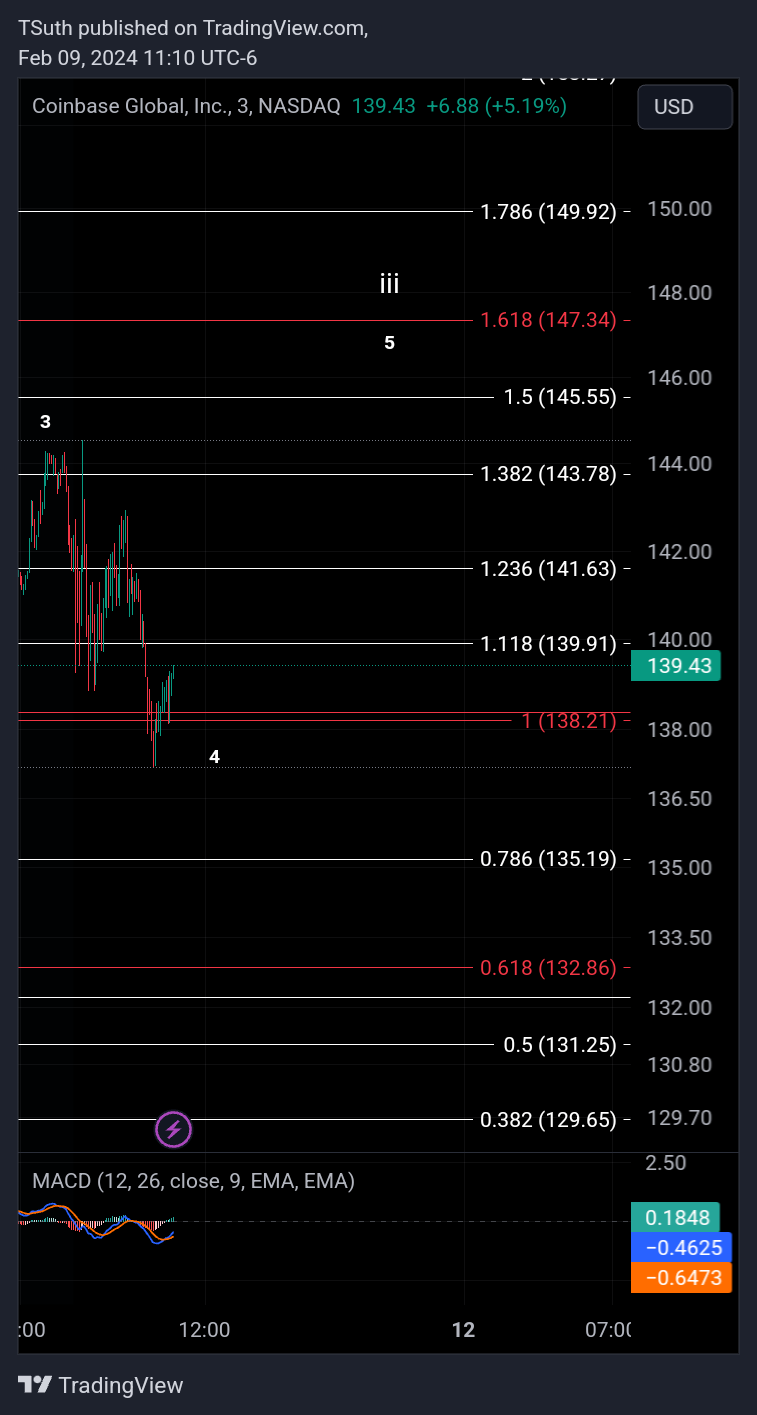
Task: Click the 2.50 MACD scale label
Action: click(666, 1163)
